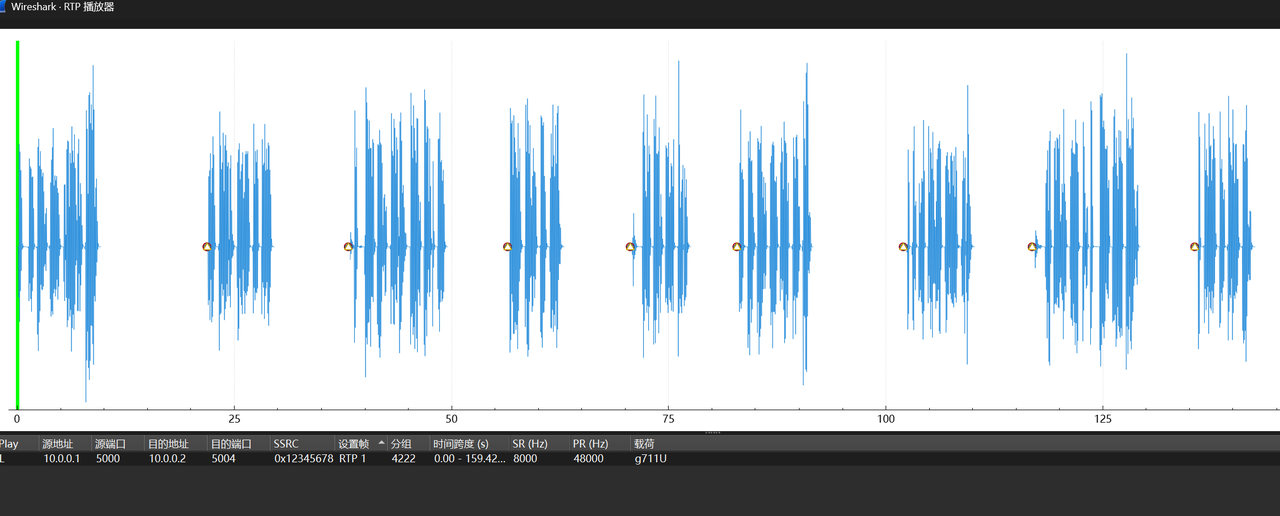Click the warning marker near 22 seconds
Screen dimensions: 1280x516
(x=207, y=246)
